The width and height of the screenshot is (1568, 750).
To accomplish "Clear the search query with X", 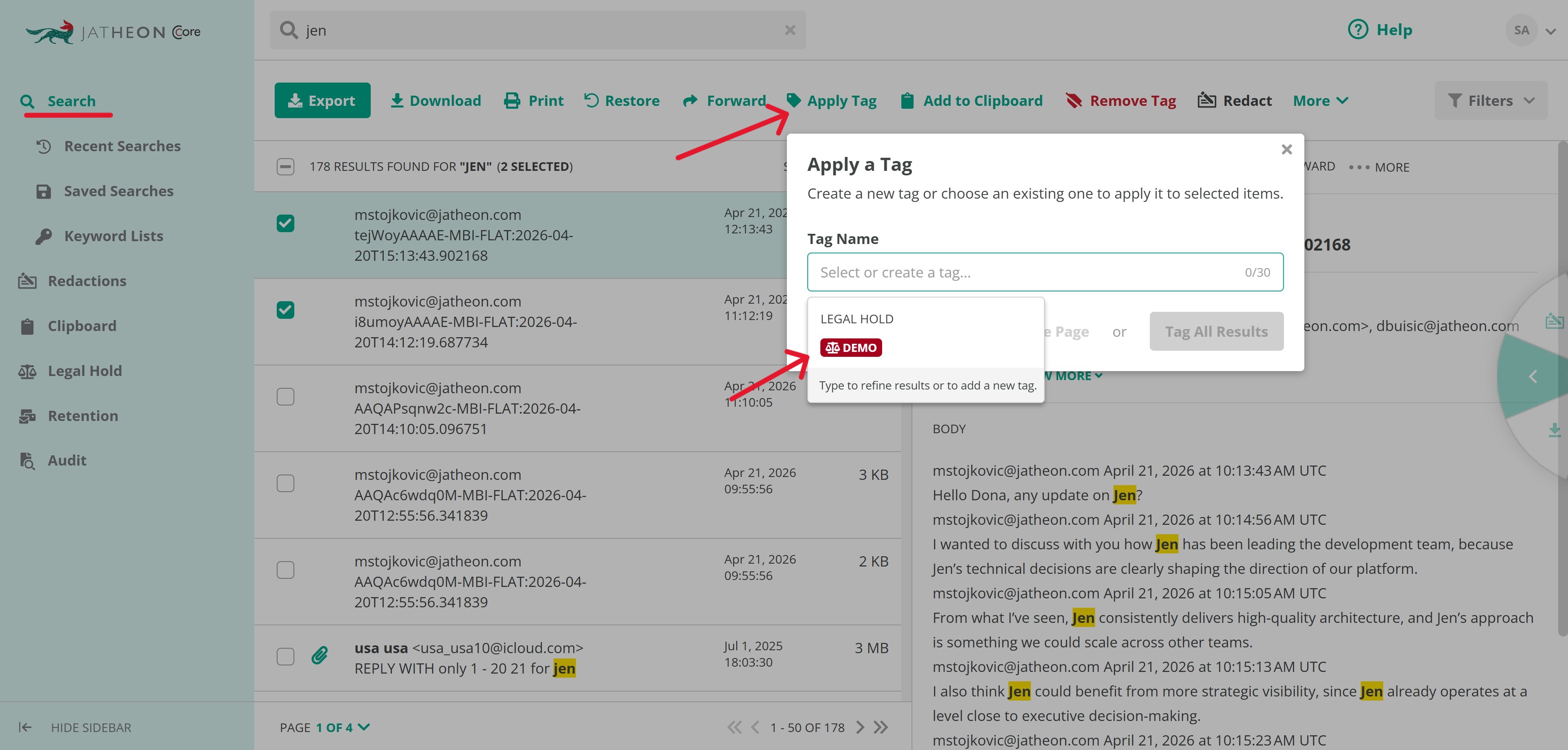I will tap(790, 30).
